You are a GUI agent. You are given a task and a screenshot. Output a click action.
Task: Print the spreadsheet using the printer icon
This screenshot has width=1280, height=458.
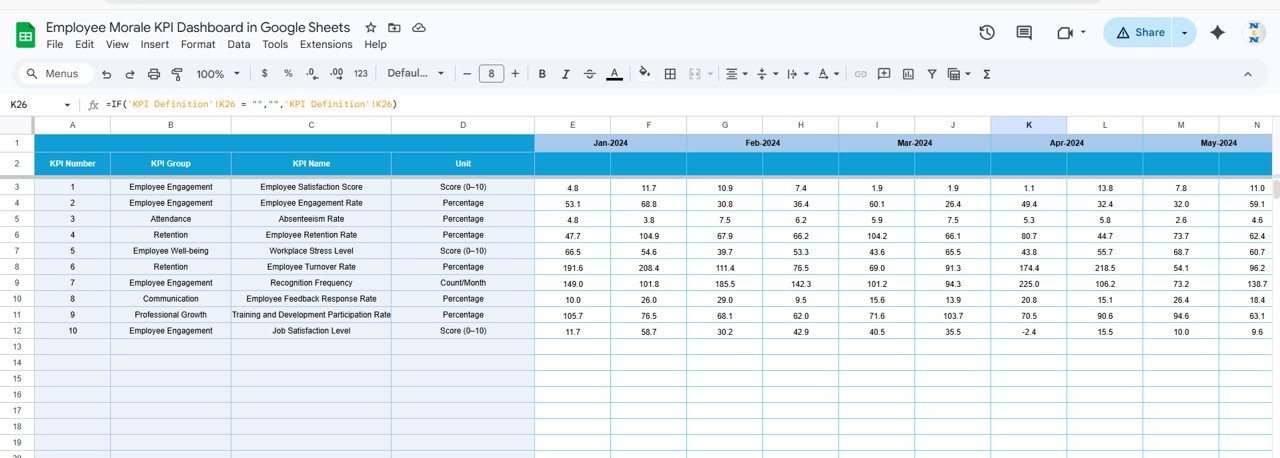153,74
